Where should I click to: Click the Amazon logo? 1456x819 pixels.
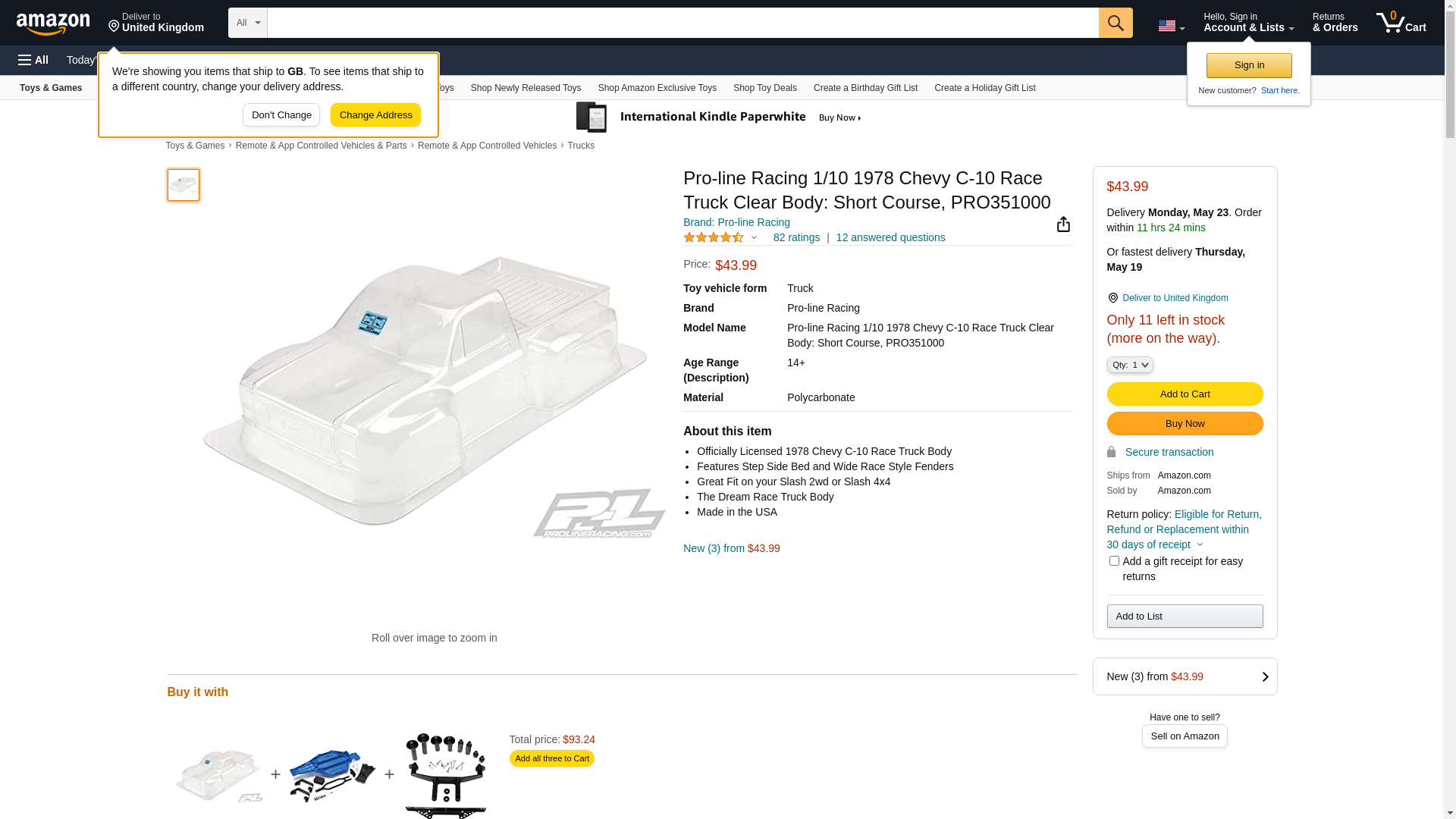pos(53,24)
